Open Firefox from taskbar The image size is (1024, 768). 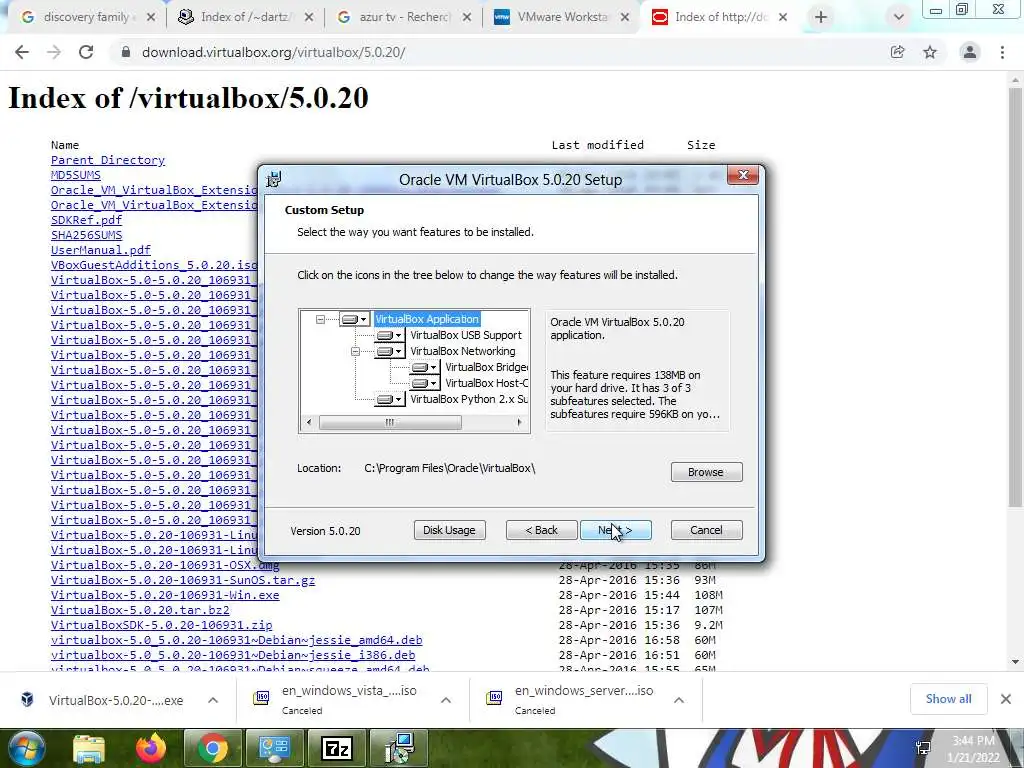(x=151, y=748)
